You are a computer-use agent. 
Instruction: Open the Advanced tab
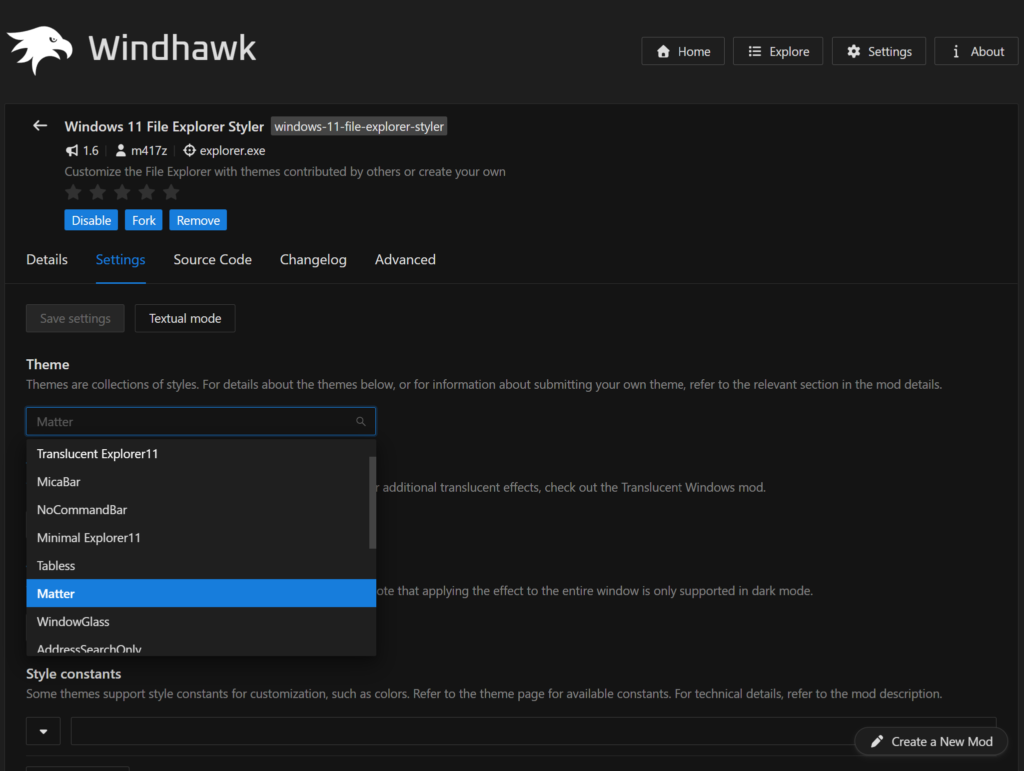click(405, 259)
